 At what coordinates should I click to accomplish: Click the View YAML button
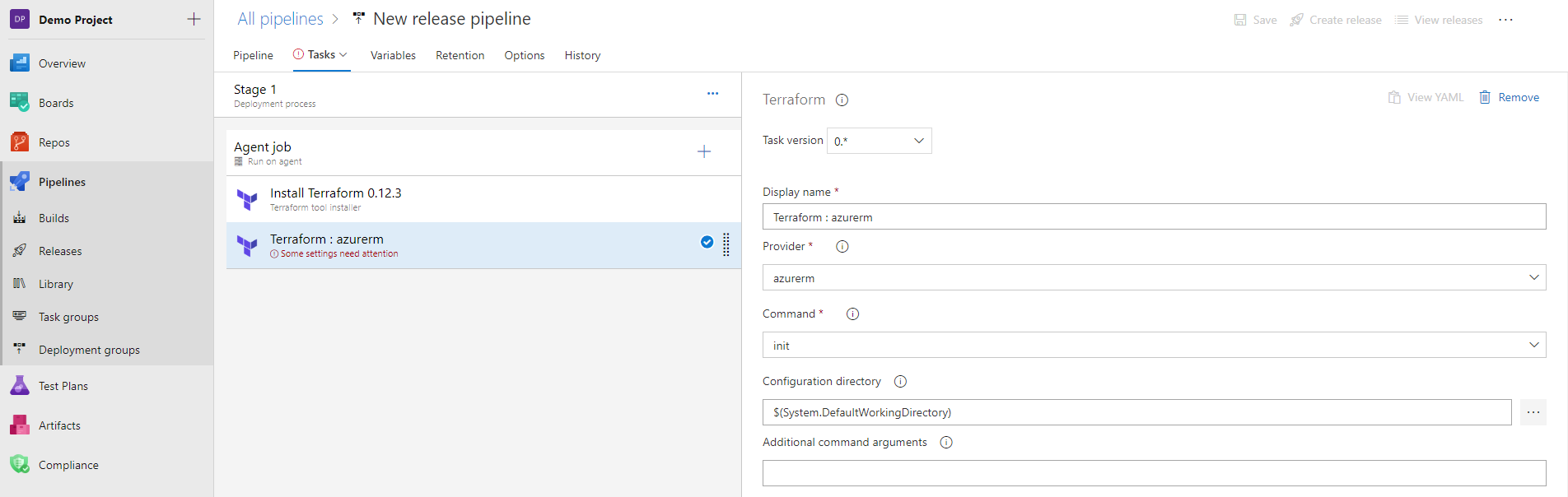1426,97
